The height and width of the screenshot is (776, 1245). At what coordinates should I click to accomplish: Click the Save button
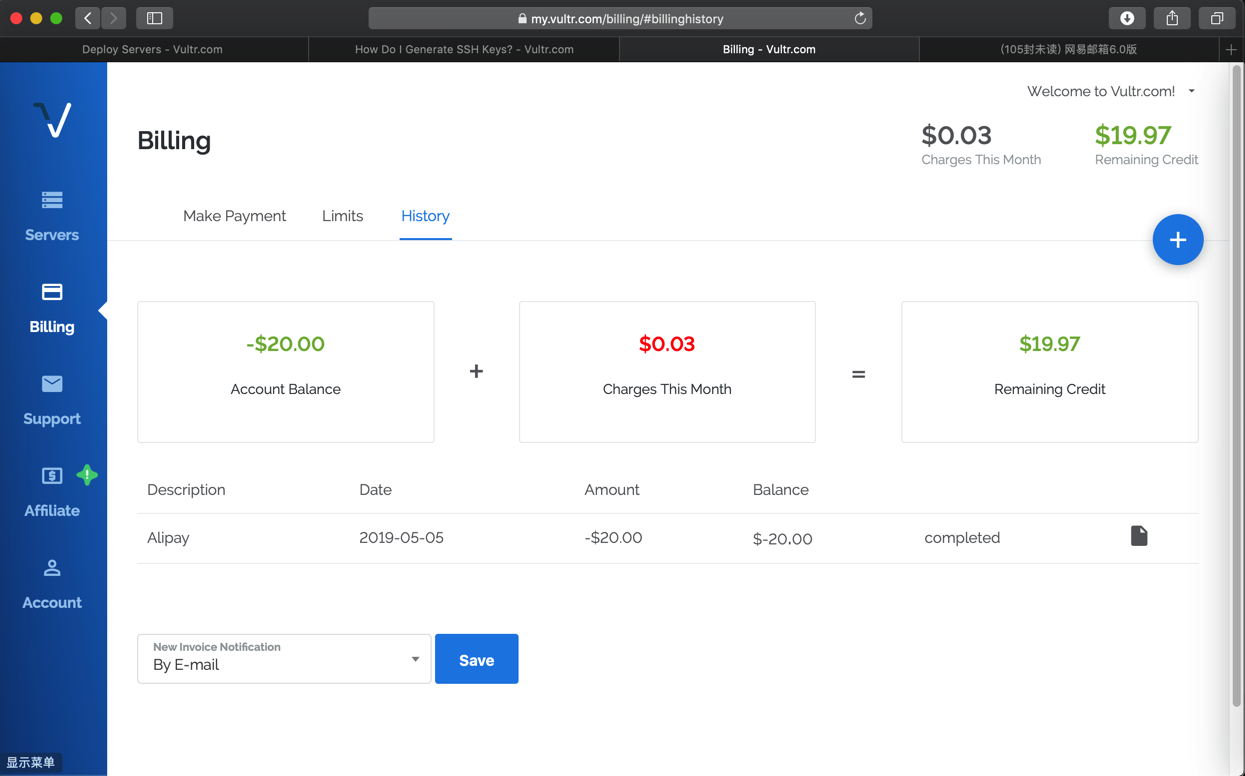coord(476,659)
